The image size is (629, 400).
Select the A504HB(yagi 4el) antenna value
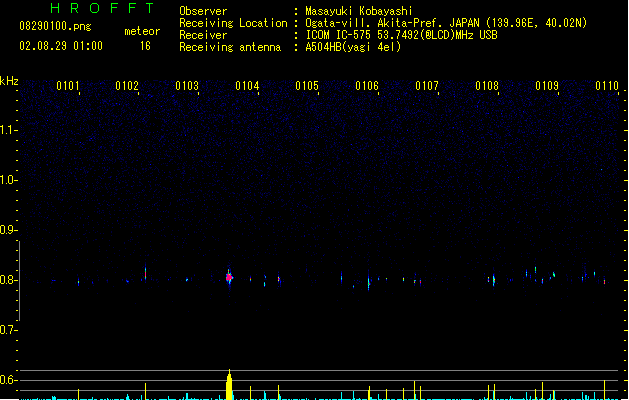coord(353,47)
